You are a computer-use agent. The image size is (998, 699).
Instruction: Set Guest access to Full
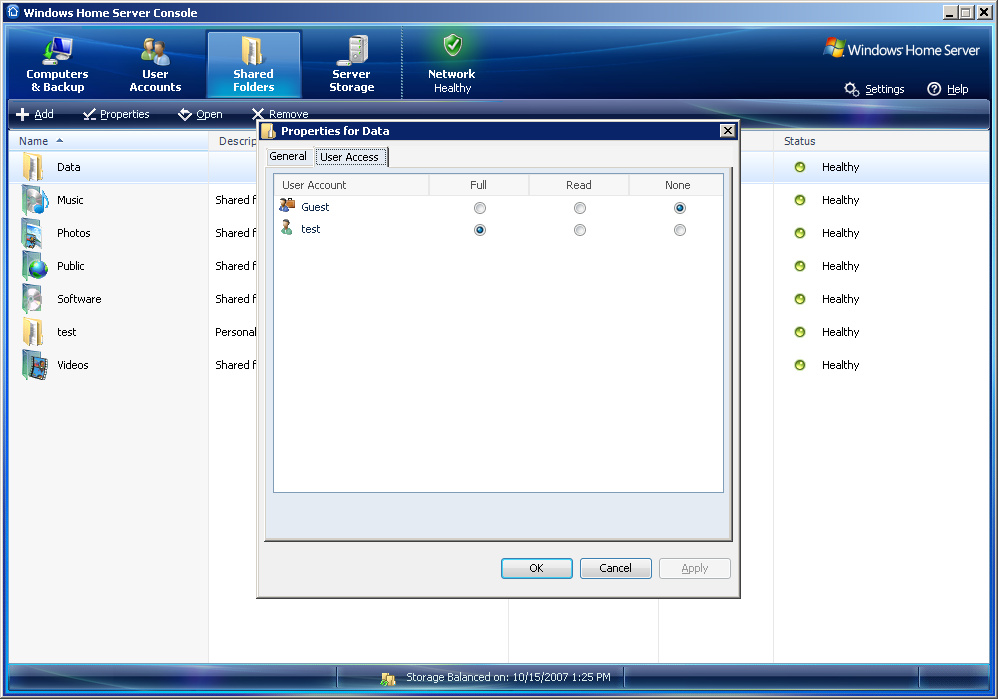[480, 208]
